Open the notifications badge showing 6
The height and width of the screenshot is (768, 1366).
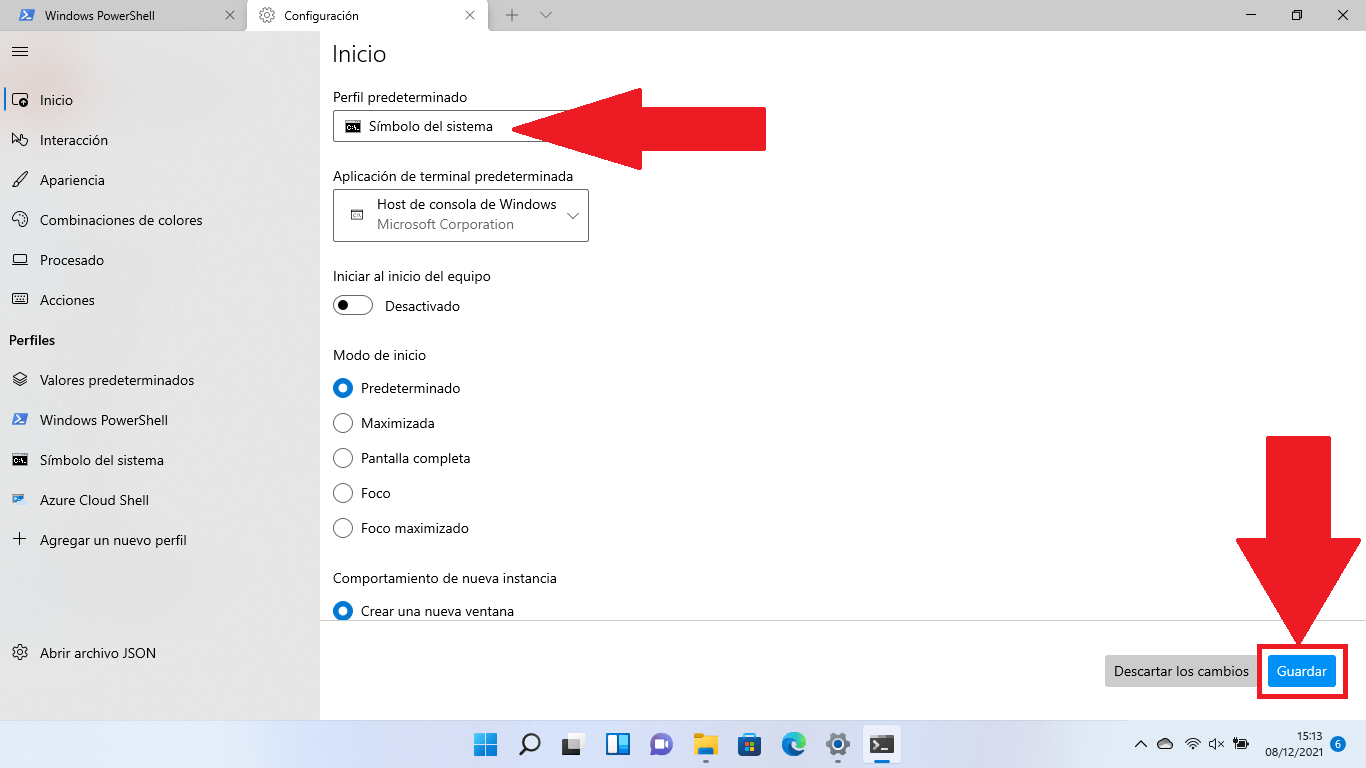pos(1338,744)
